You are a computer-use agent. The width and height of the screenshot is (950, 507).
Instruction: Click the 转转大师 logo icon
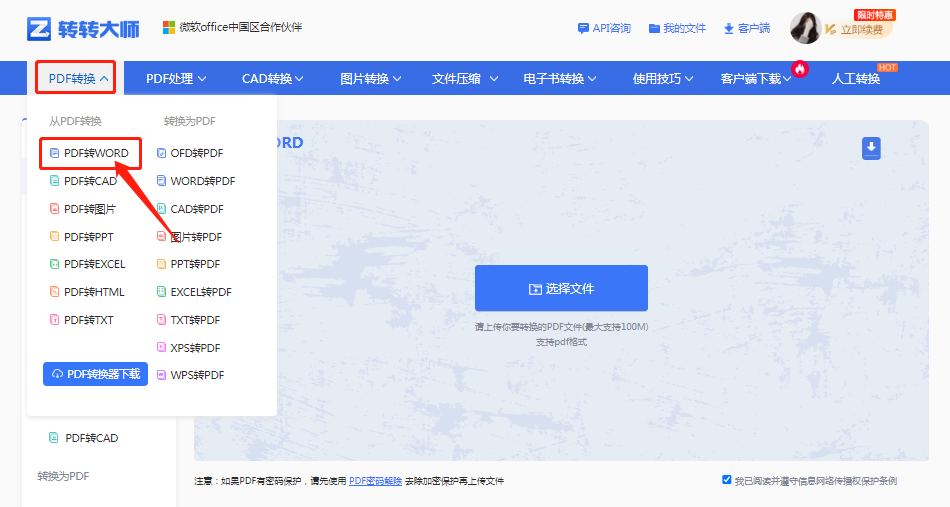point(40,28)
